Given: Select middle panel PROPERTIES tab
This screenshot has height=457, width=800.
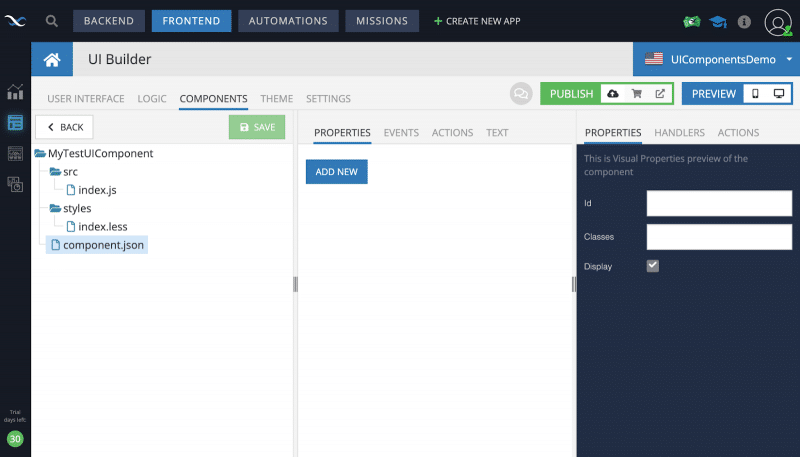Looking at the screenshot, I should [342, 133].
